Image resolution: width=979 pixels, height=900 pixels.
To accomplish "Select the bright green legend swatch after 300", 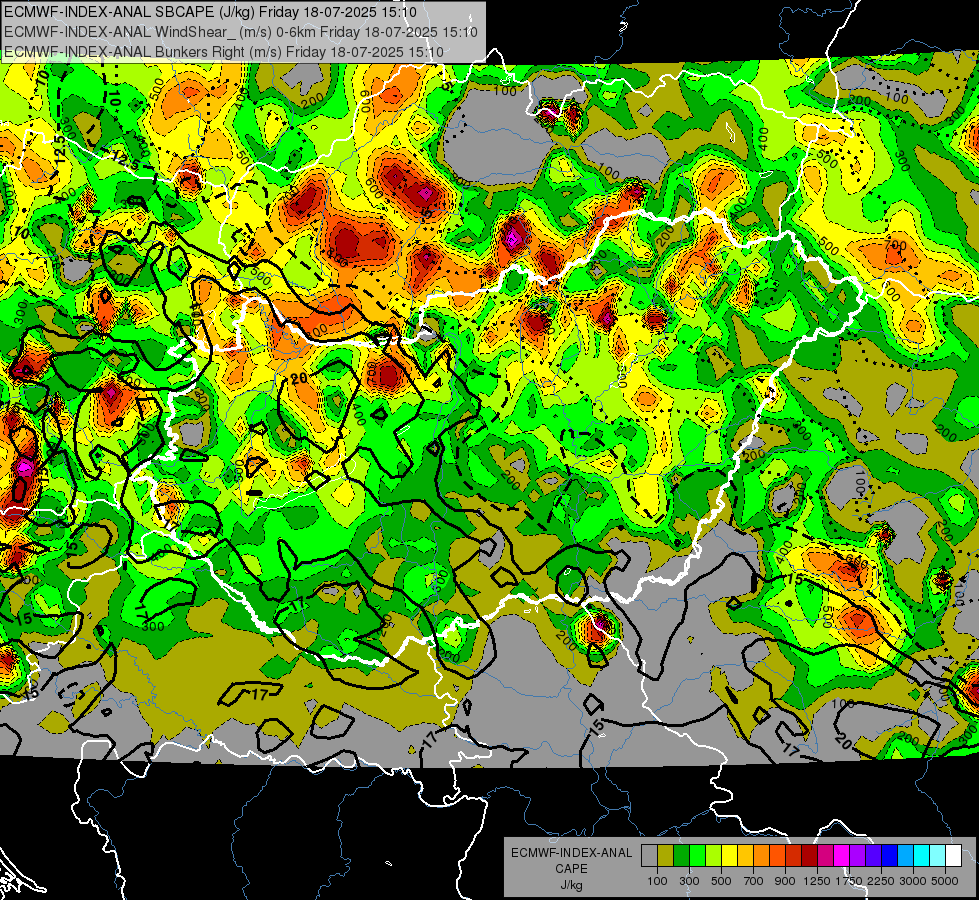I will (x=697, y=855).
